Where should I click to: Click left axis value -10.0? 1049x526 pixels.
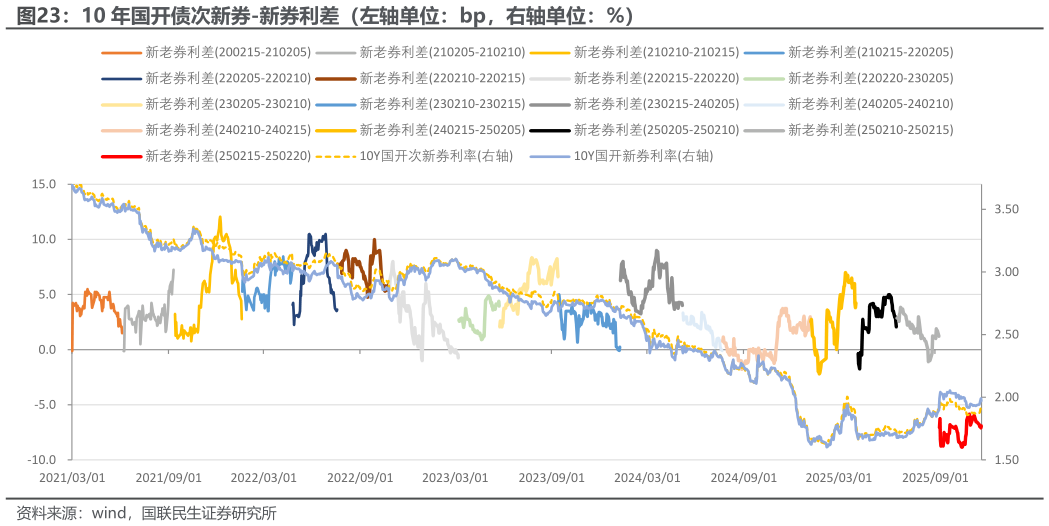(42, 460)
